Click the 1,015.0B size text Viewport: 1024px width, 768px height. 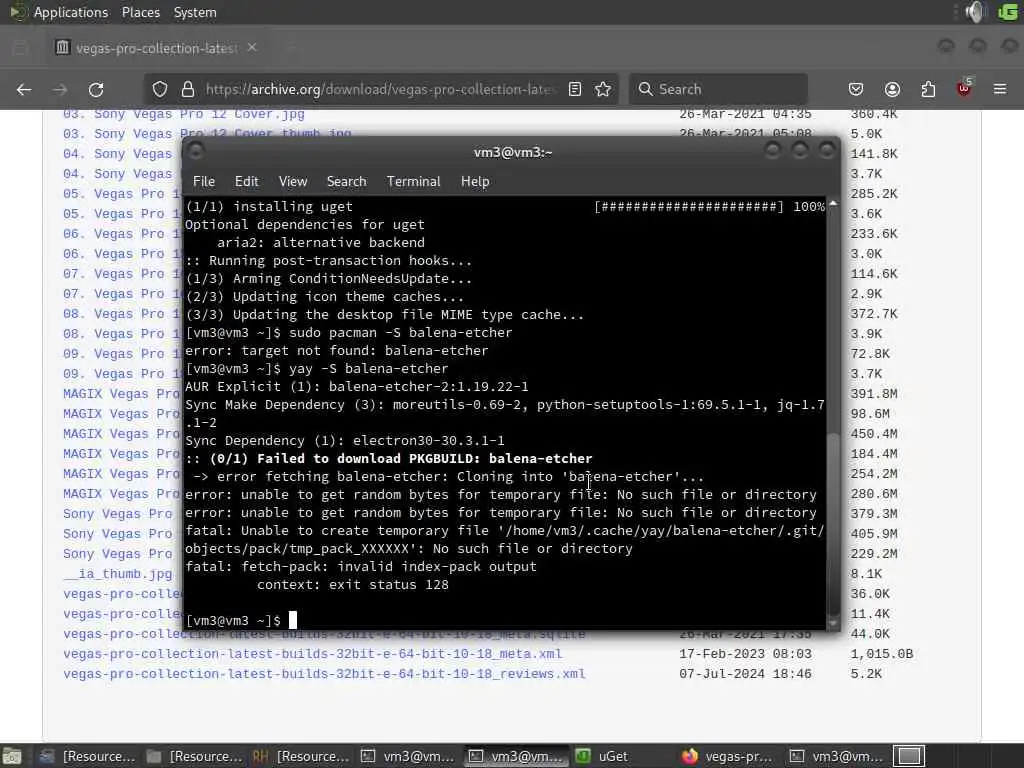pos(882,654)
